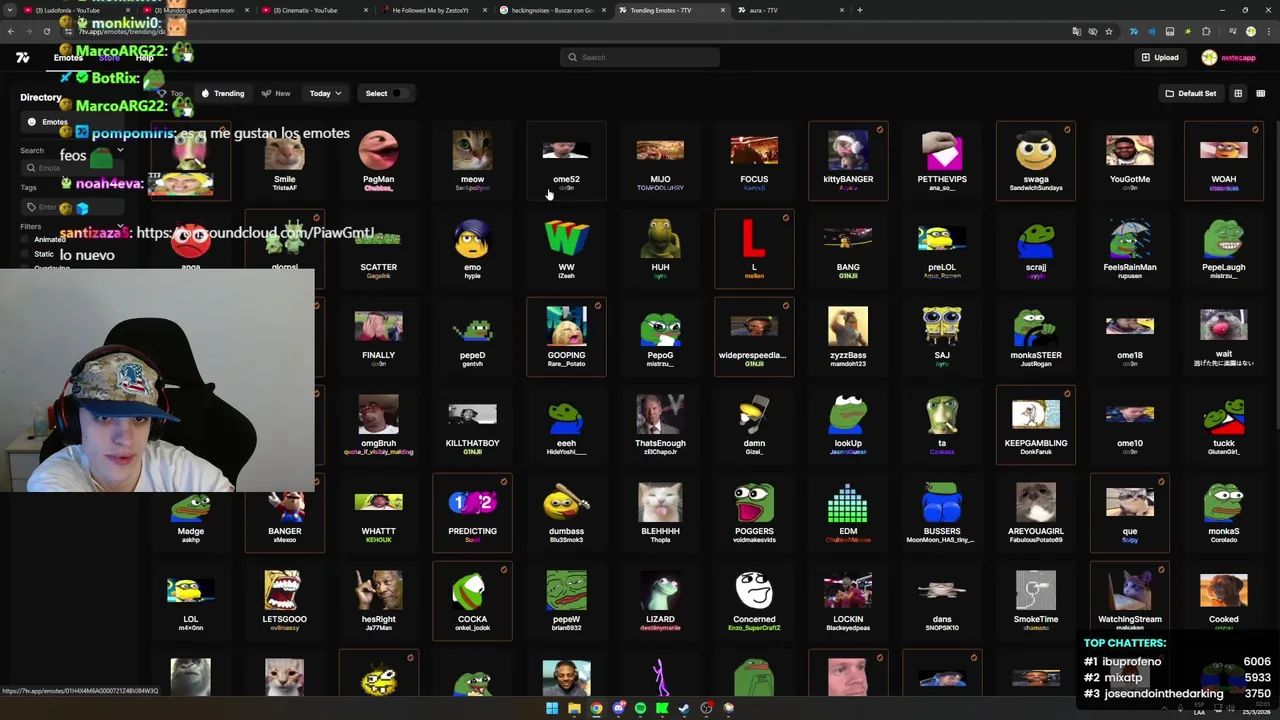Open File Explorer from the taskbar

574,708
